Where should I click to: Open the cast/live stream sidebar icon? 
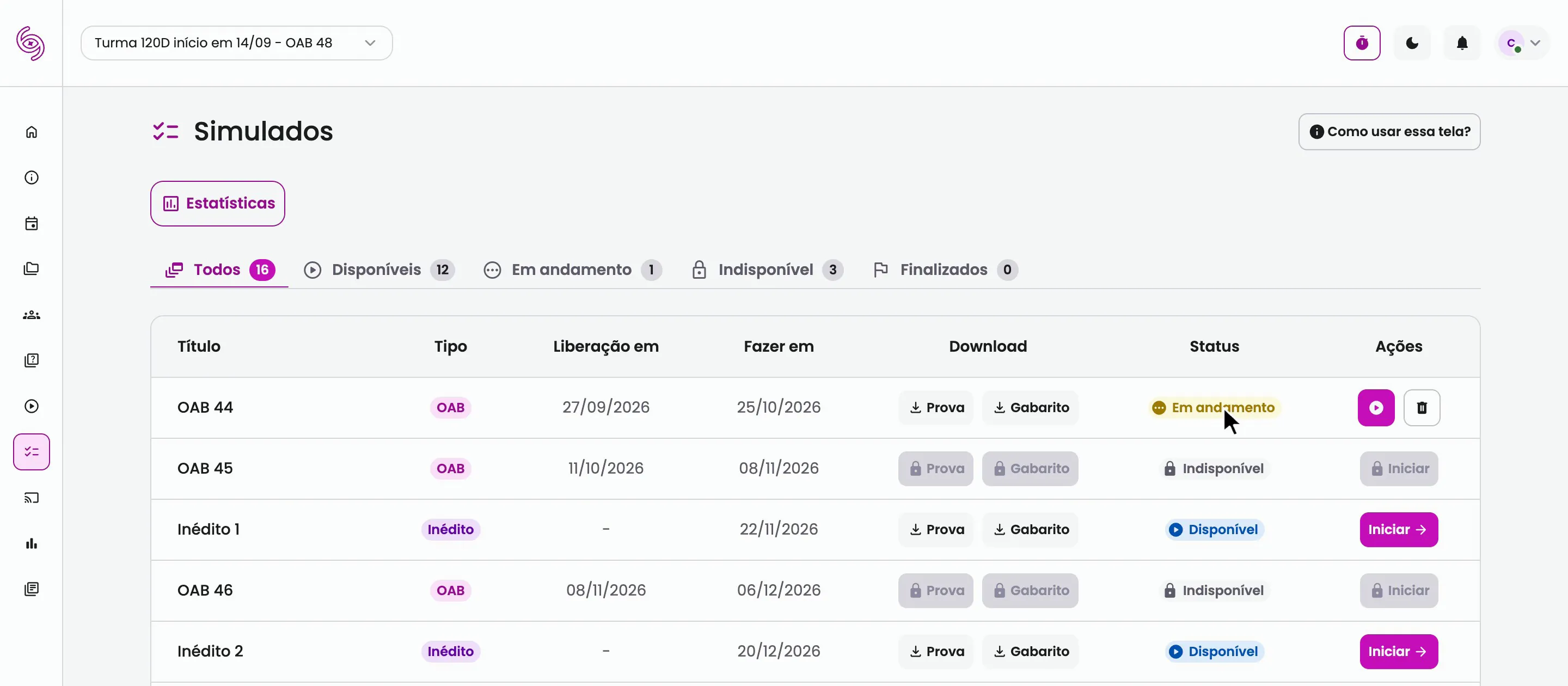[32, 498]
